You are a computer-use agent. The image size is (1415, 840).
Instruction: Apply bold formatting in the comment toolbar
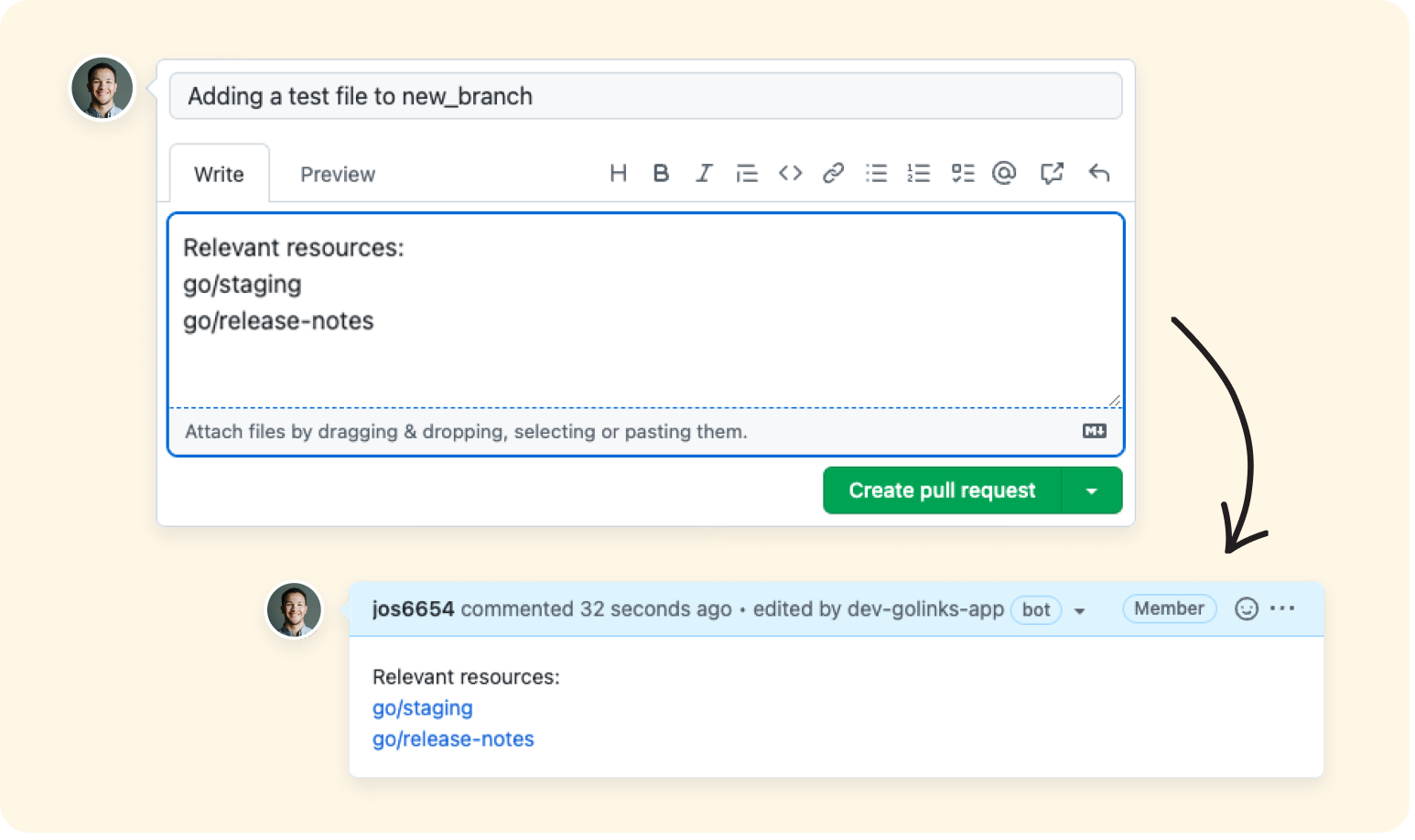661,173
